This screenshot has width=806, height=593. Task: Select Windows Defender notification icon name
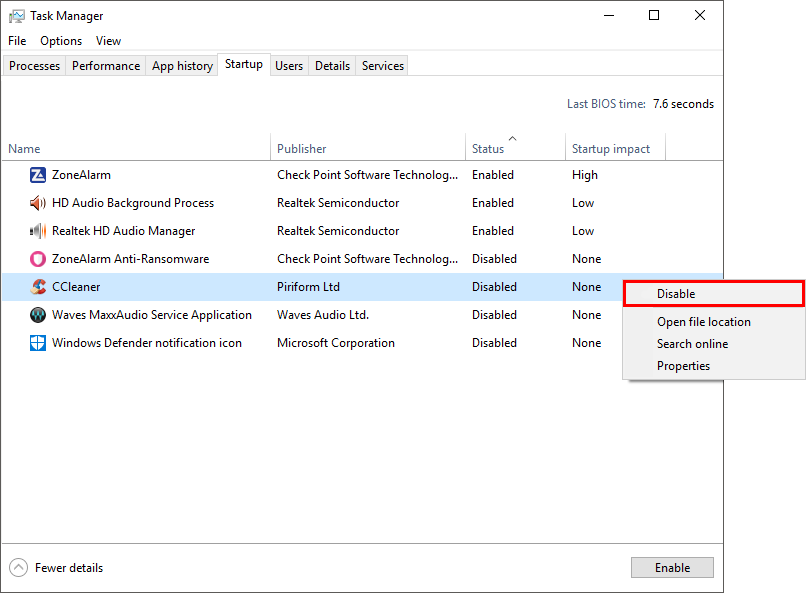[146, 343]
